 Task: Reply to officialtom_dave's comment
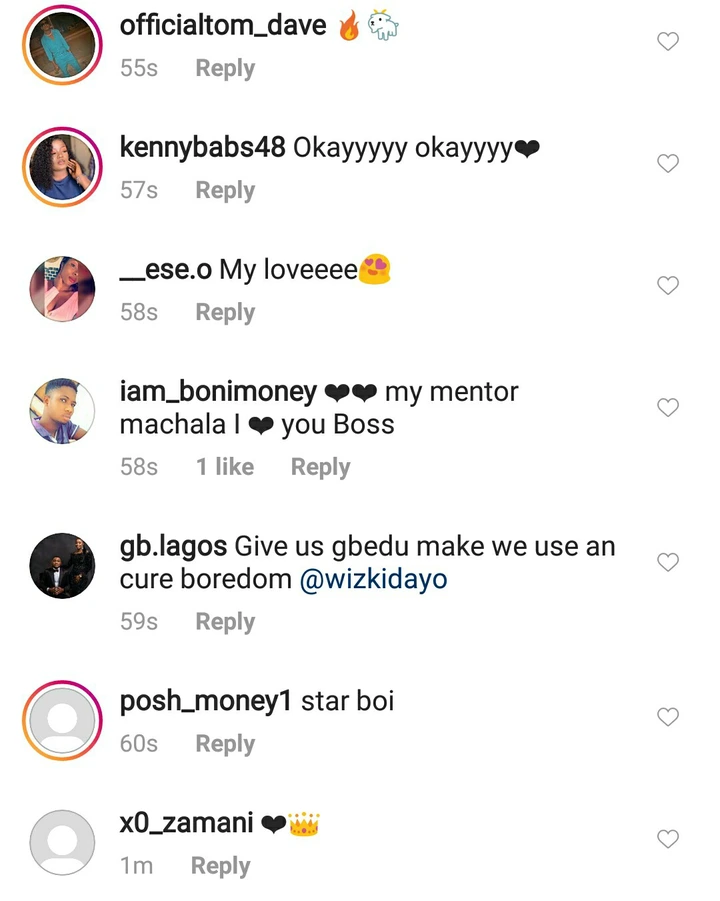tap(225, 69)
